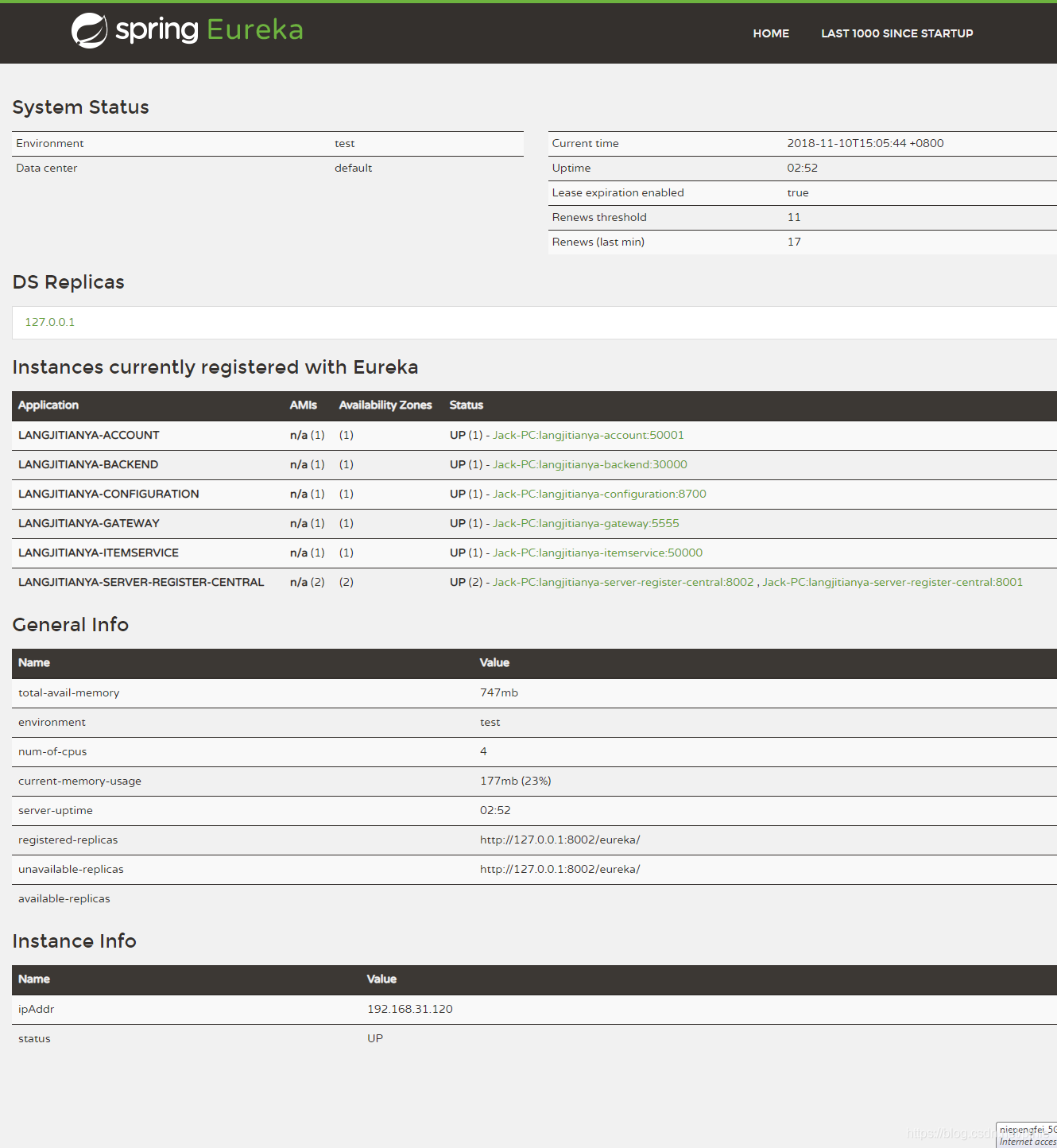The width and height of the screenshot is (1057, 1148).
Task: Click the server-uptime row name
Action: click(56, 810)
